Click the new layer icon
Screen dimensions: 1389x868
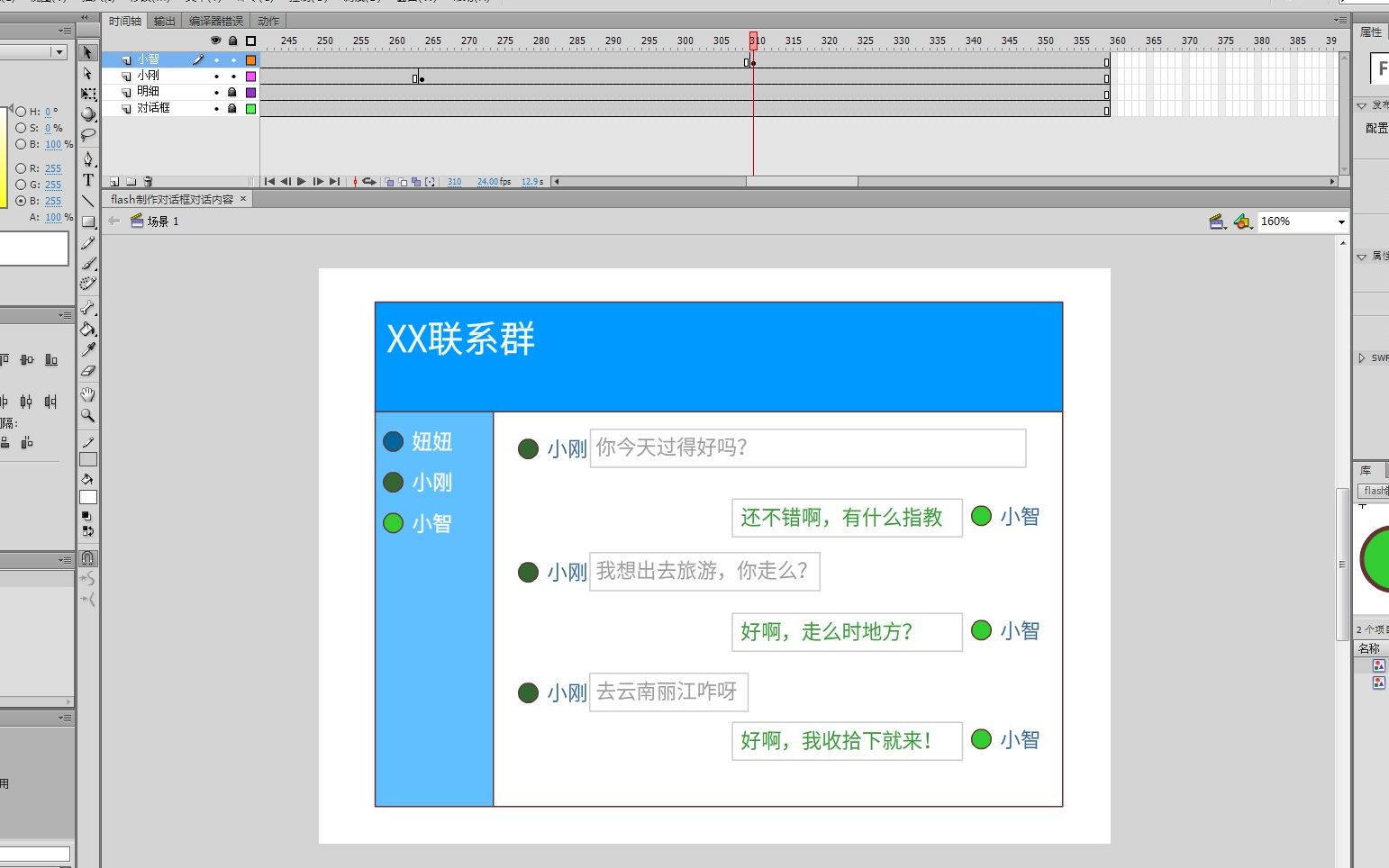[114, 181]
